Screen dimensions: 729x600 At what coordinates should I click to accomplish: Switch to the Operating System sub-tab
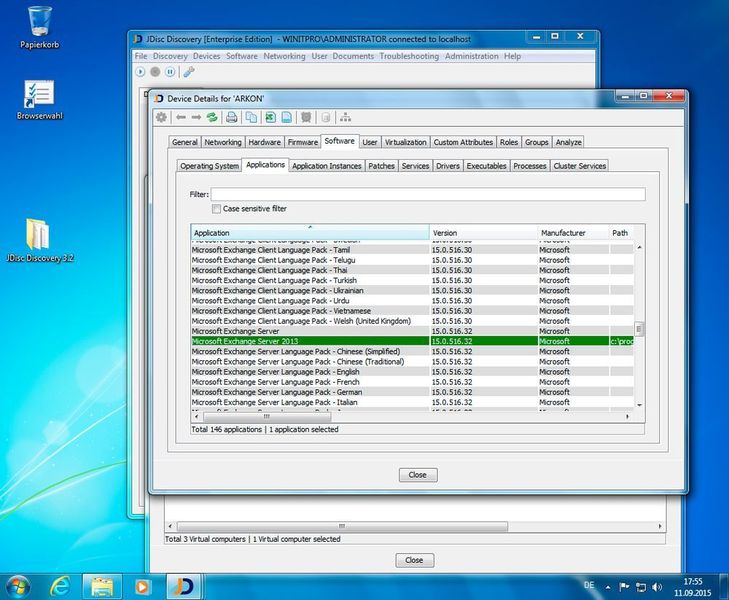[x=209, y=166]
